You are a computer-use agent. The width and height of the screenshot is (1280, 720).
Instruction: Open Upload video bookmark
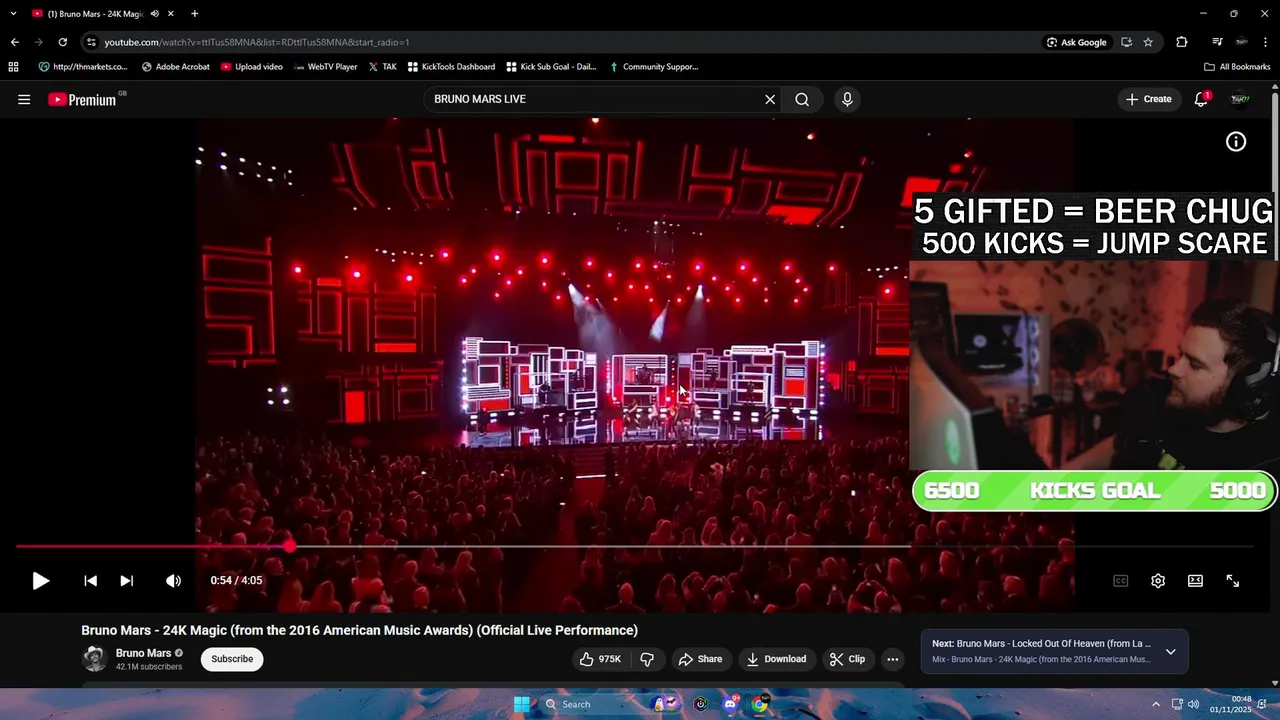(252, 67)
